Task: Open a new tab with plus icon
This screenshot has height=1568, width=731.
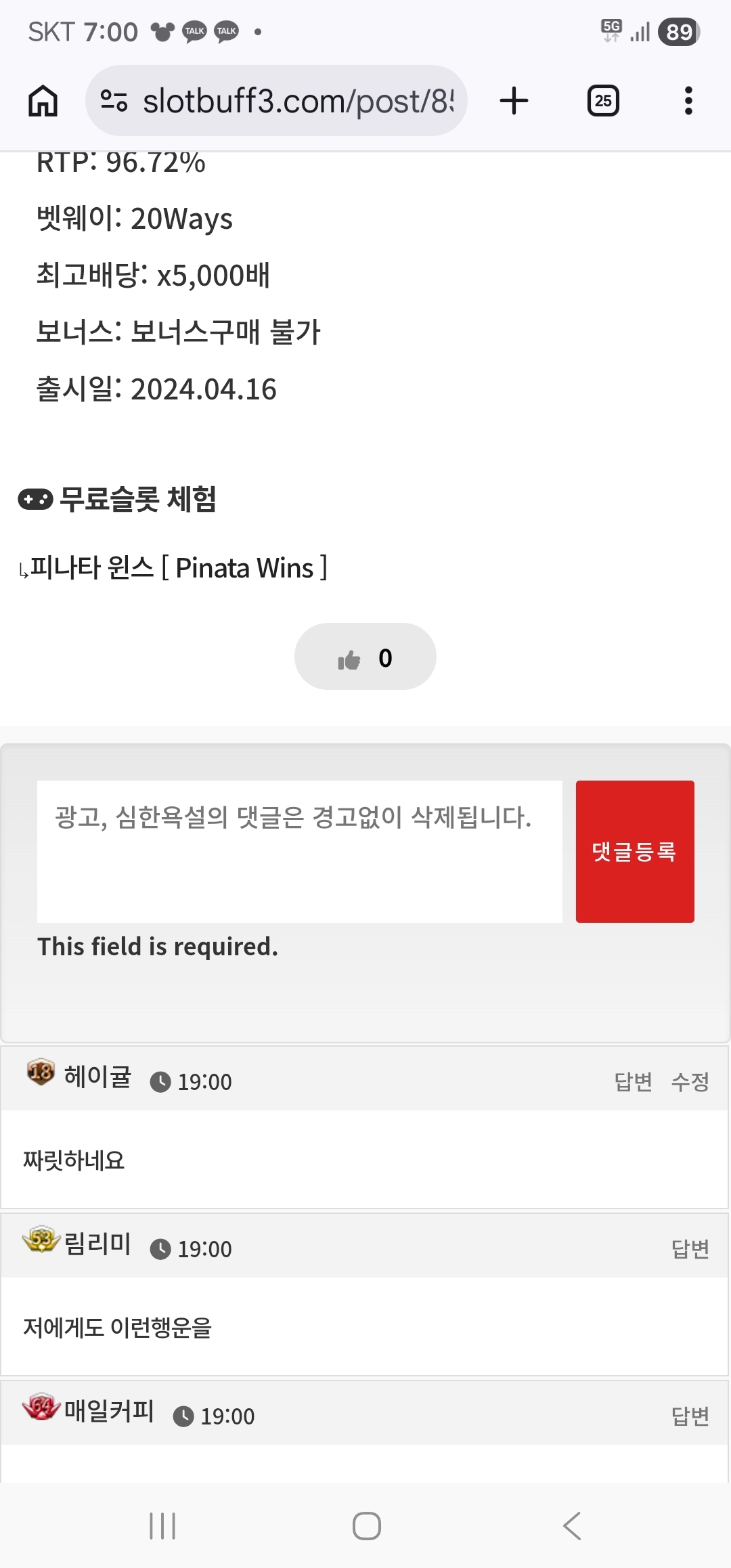Action: tap(514, 101)
